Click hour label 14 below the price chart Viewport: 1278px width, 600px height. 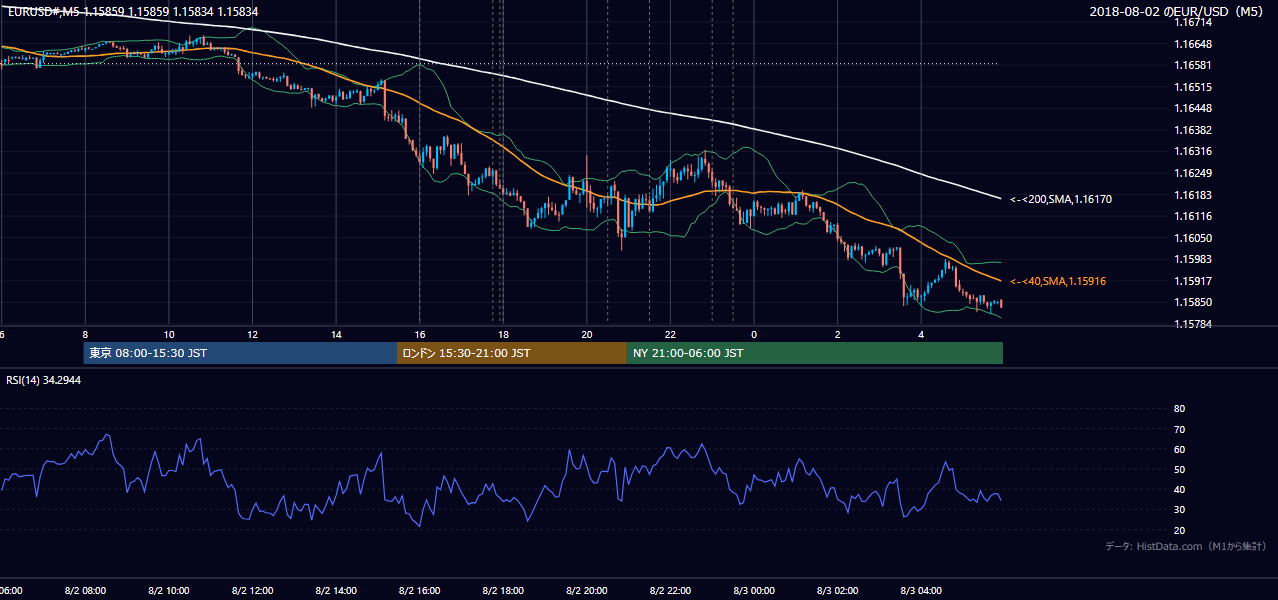pyautogui.click(x=336, y=334)
